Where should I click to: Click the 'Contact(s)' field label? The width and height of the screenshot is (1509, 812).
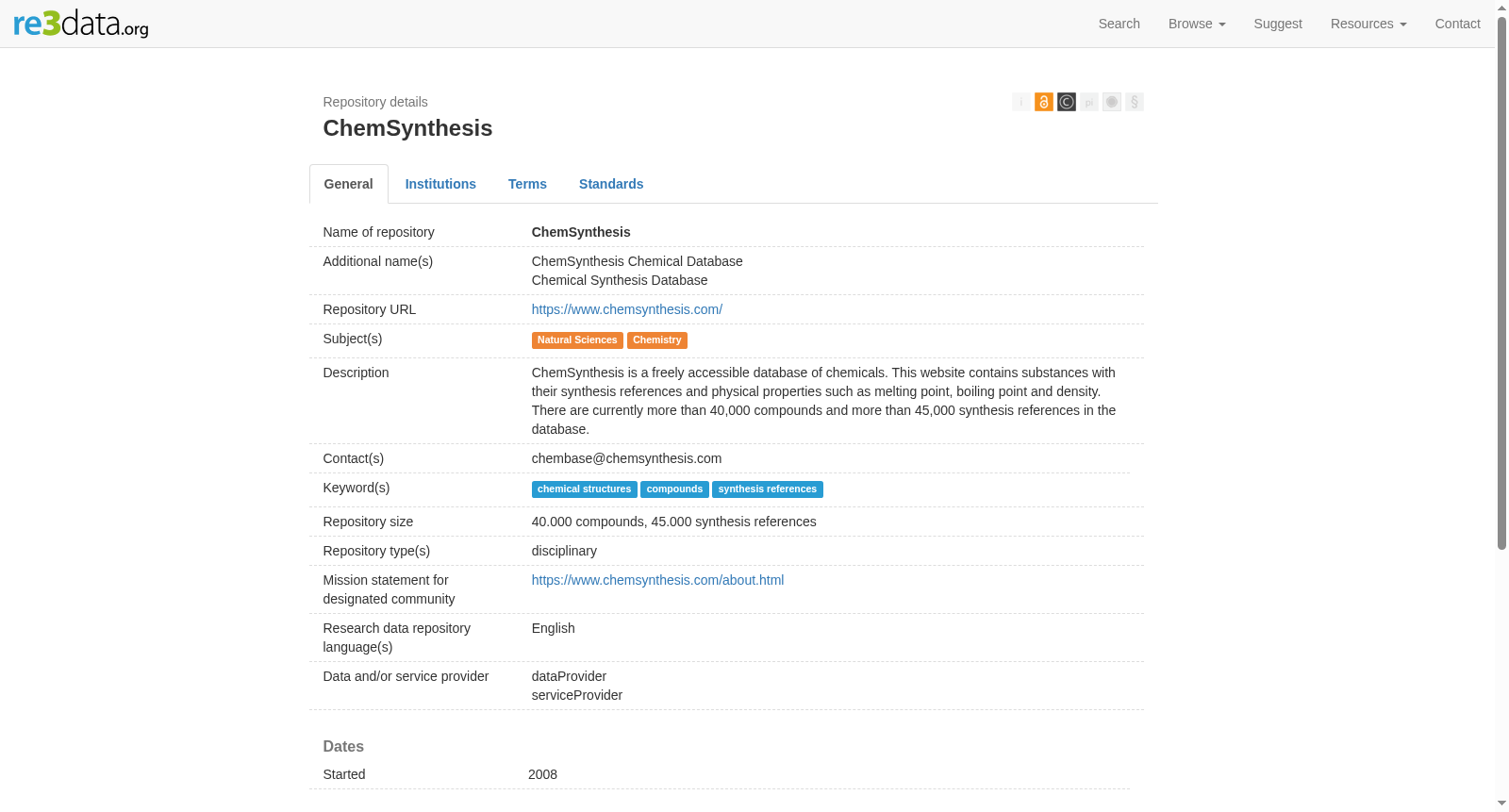click(353, 458)
